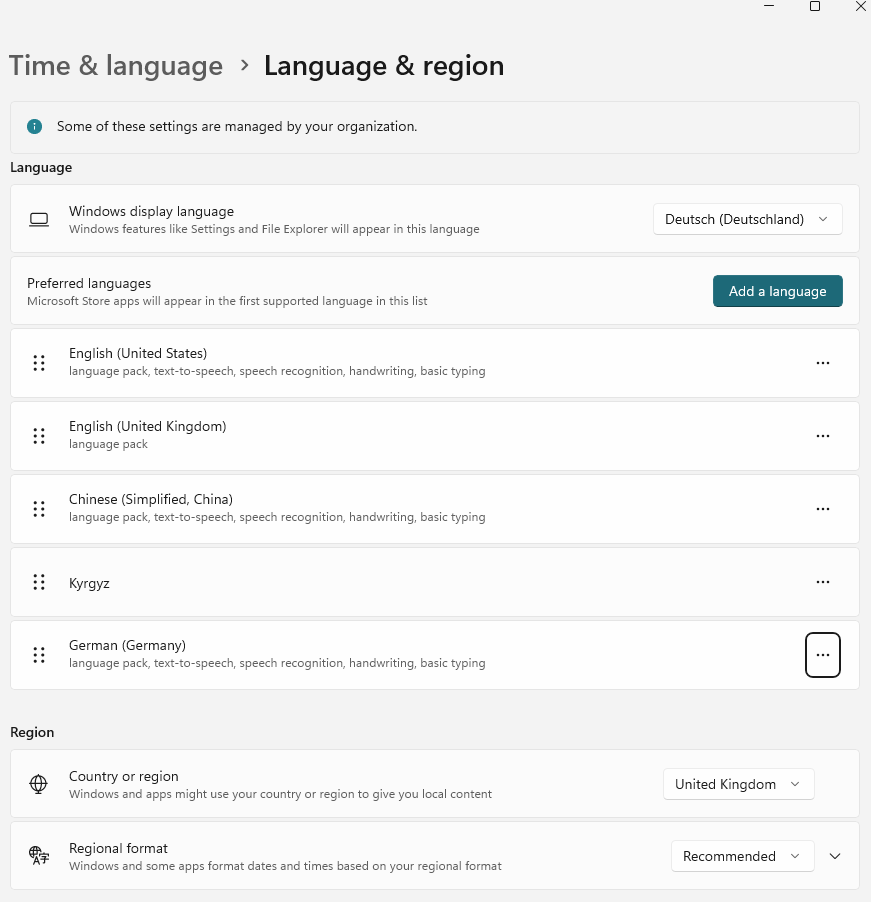This screenshot has width=871, height=902.
Task: Open the Country or region dropdown
Action: point(739,784)
